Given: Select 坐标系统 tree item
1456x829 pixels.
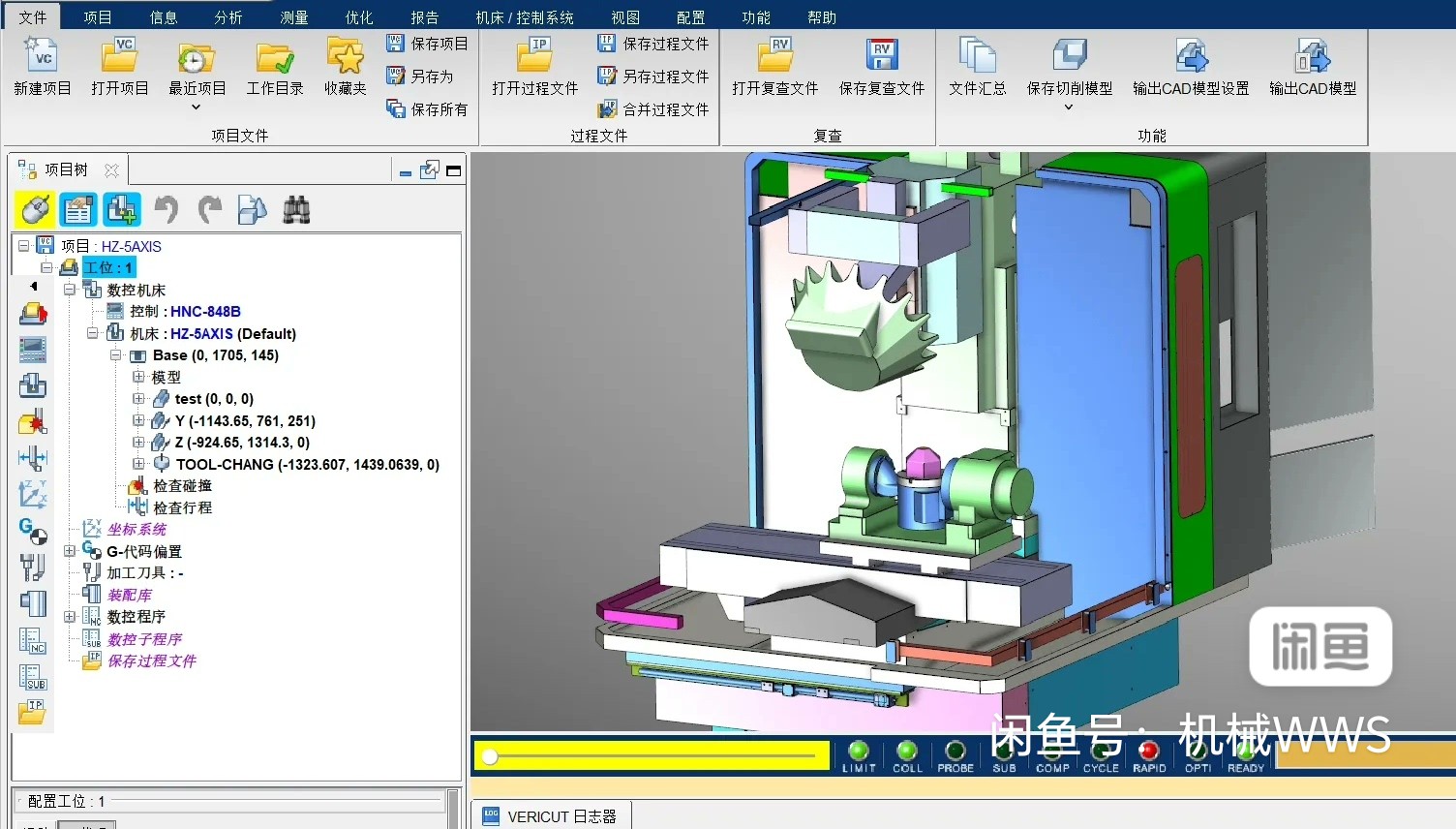Looking at the screenshot, I should pyautogui.click(x=136, y=530).
